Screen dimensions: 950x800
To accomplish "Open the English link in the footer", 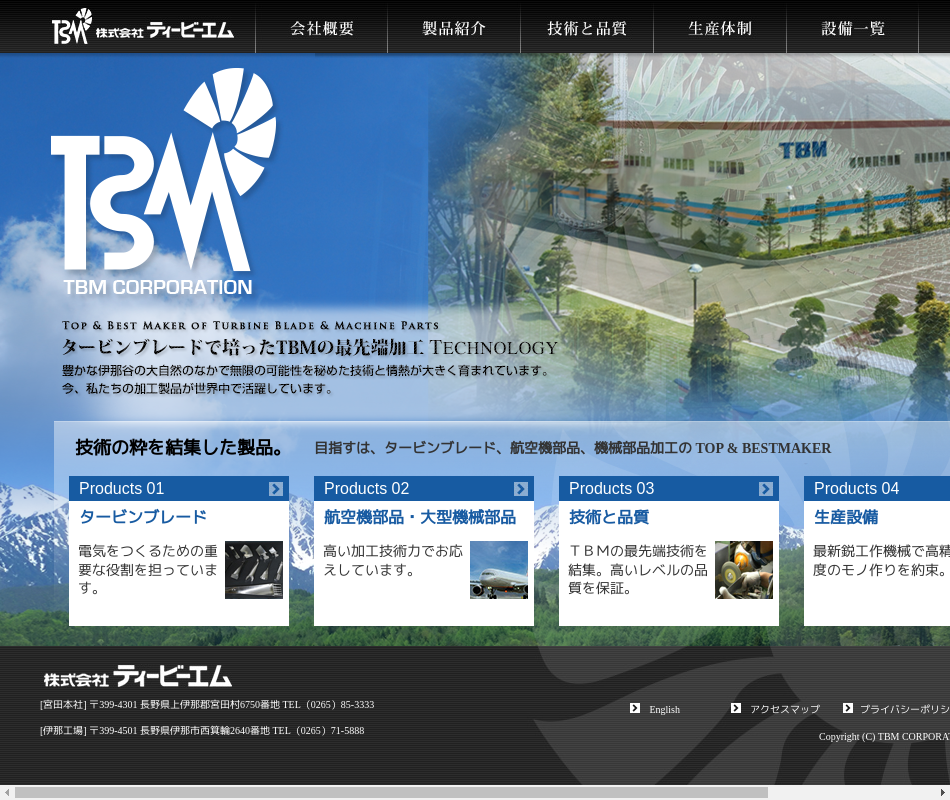I will [664, 709].
